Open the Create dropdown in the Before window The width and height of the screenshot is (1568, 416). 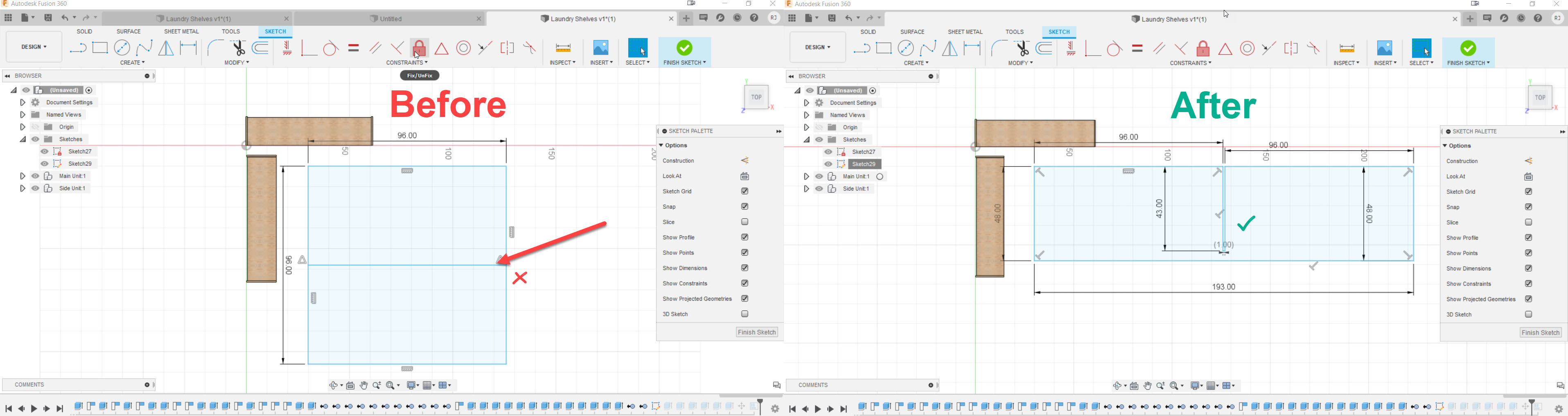(133, 63)
